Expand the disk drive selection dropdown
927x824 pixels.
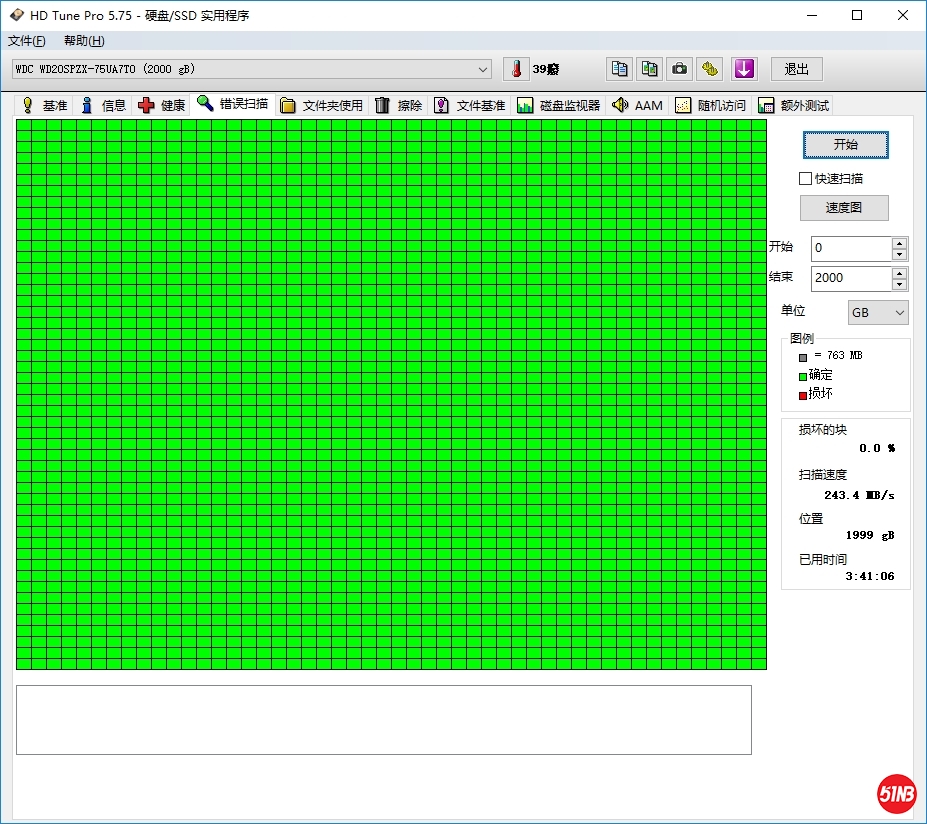(x=483, y=69)
